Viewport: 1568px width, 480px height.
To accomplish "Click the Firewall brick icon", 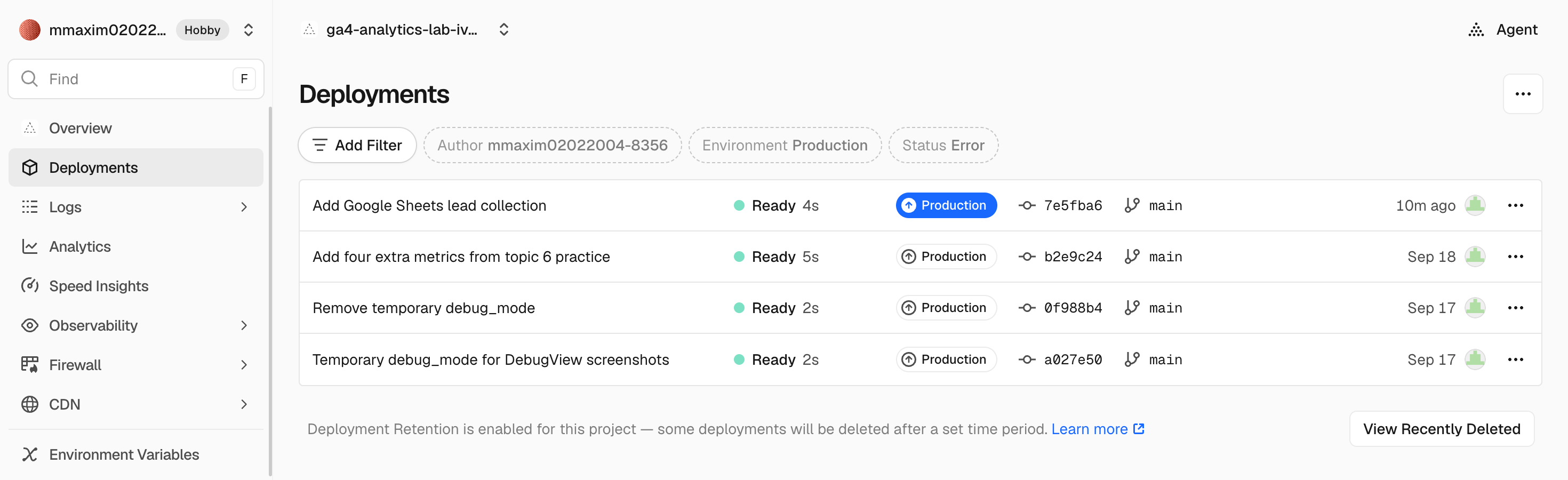I will [30, 364].
